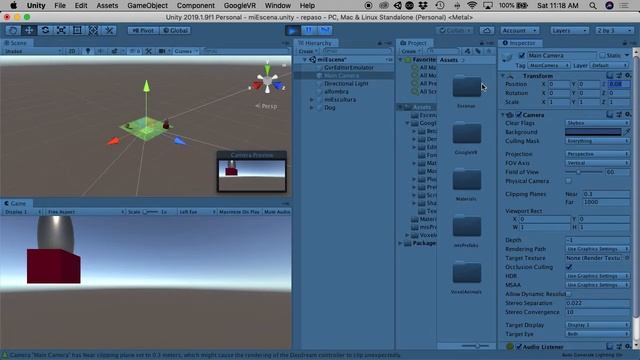
Task: Select the combined Transform tool
Action: point(93,30)
